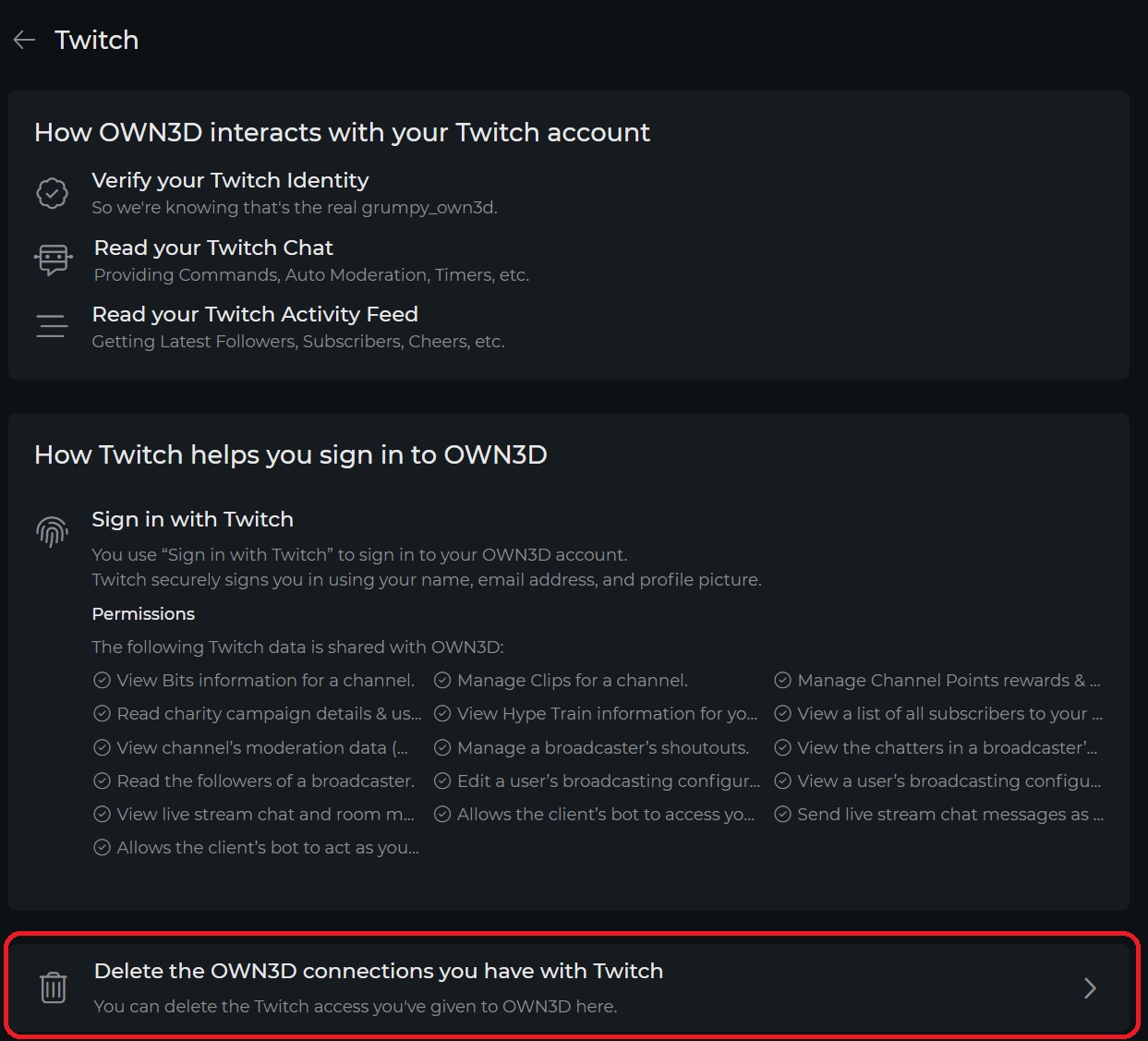The width and height of the screenshot is (1148, 1041).
Task: Click 'View the chatters in a broadcaster' permission
Action: pyautogui.click(x=947, y=748)
